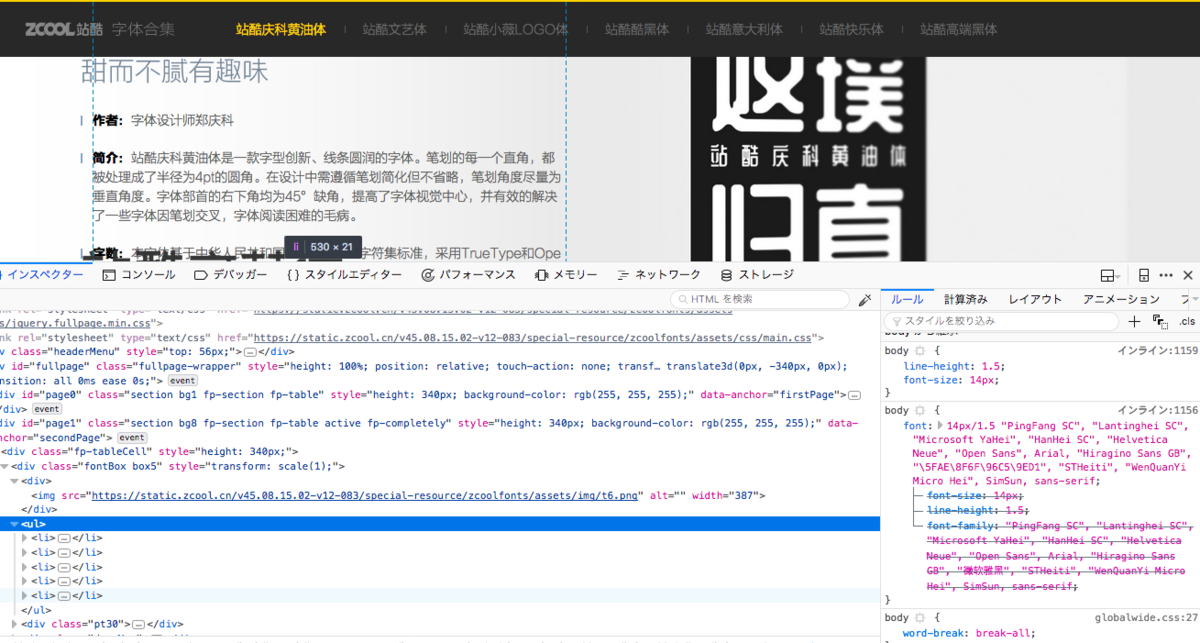Open the パフォーマンス (Performance) tab
Image resolution: width=1200 pixels, height=643 pixels.
468,275
